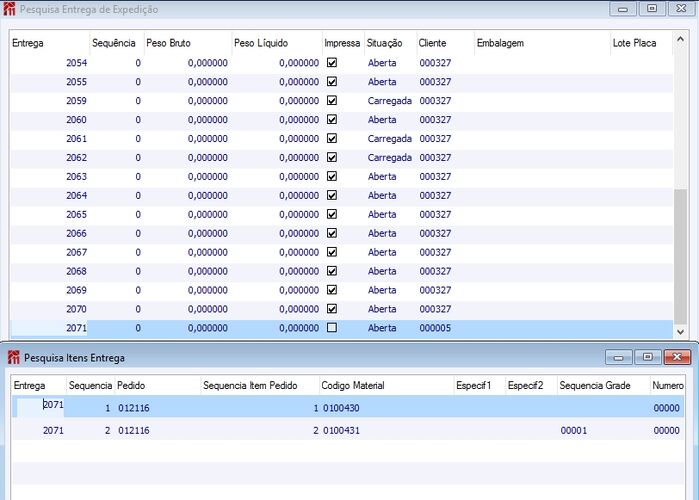Click the Situação column header
The height and width of the screenshot is (500, 699).
click(x=390, y=43)
